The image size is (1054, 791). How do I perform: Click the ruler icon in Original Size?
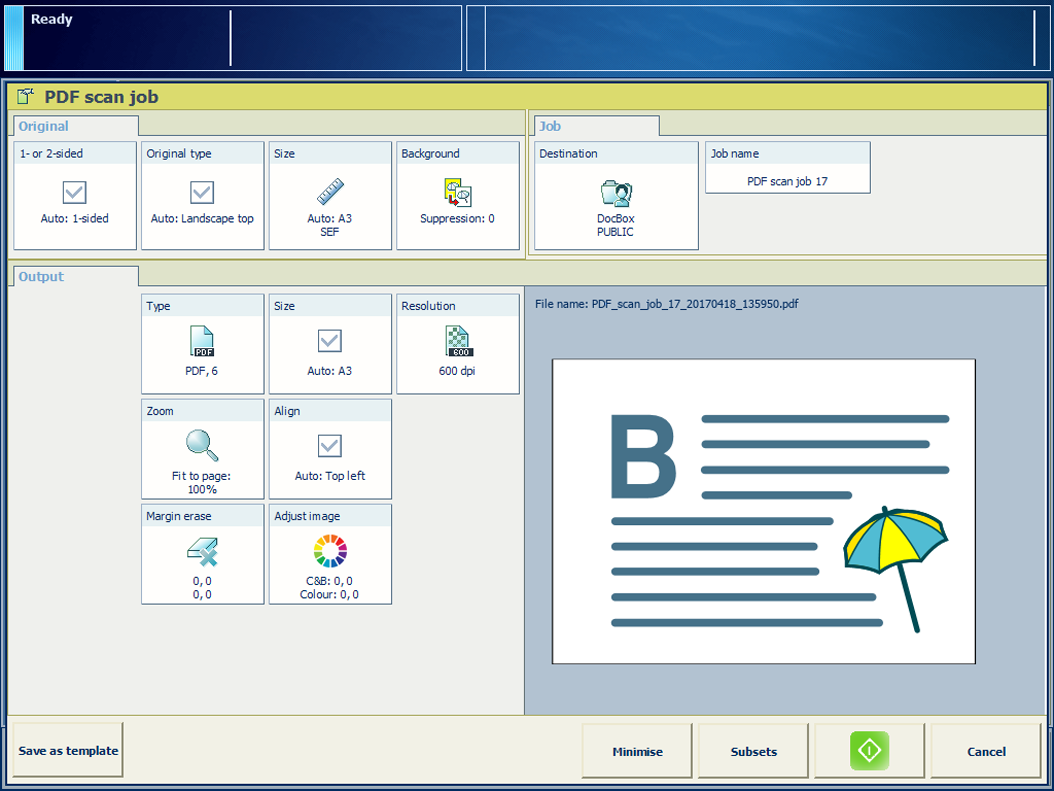tap(330, 192)
